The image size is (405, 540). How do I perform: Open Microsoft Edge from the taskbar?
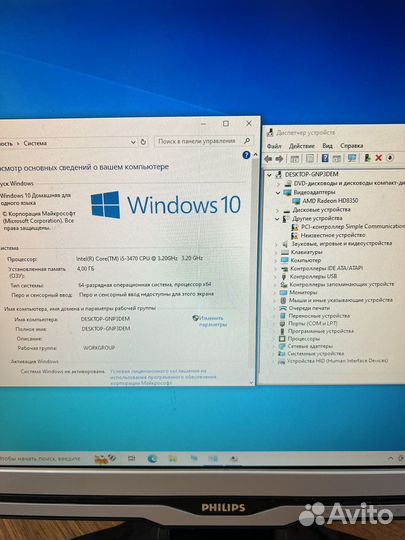[x=152, y=458]
